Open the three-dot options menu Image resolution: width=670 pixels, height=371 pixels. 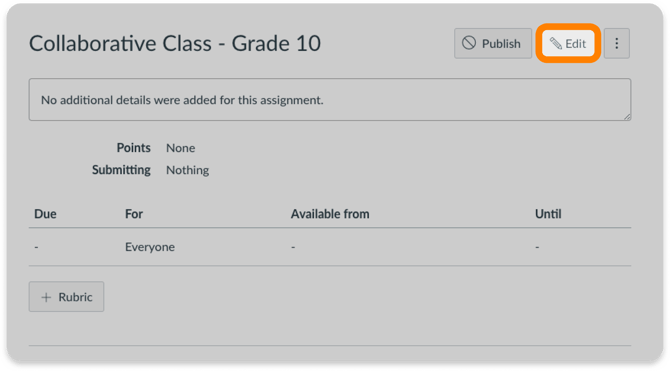[617, 43]
